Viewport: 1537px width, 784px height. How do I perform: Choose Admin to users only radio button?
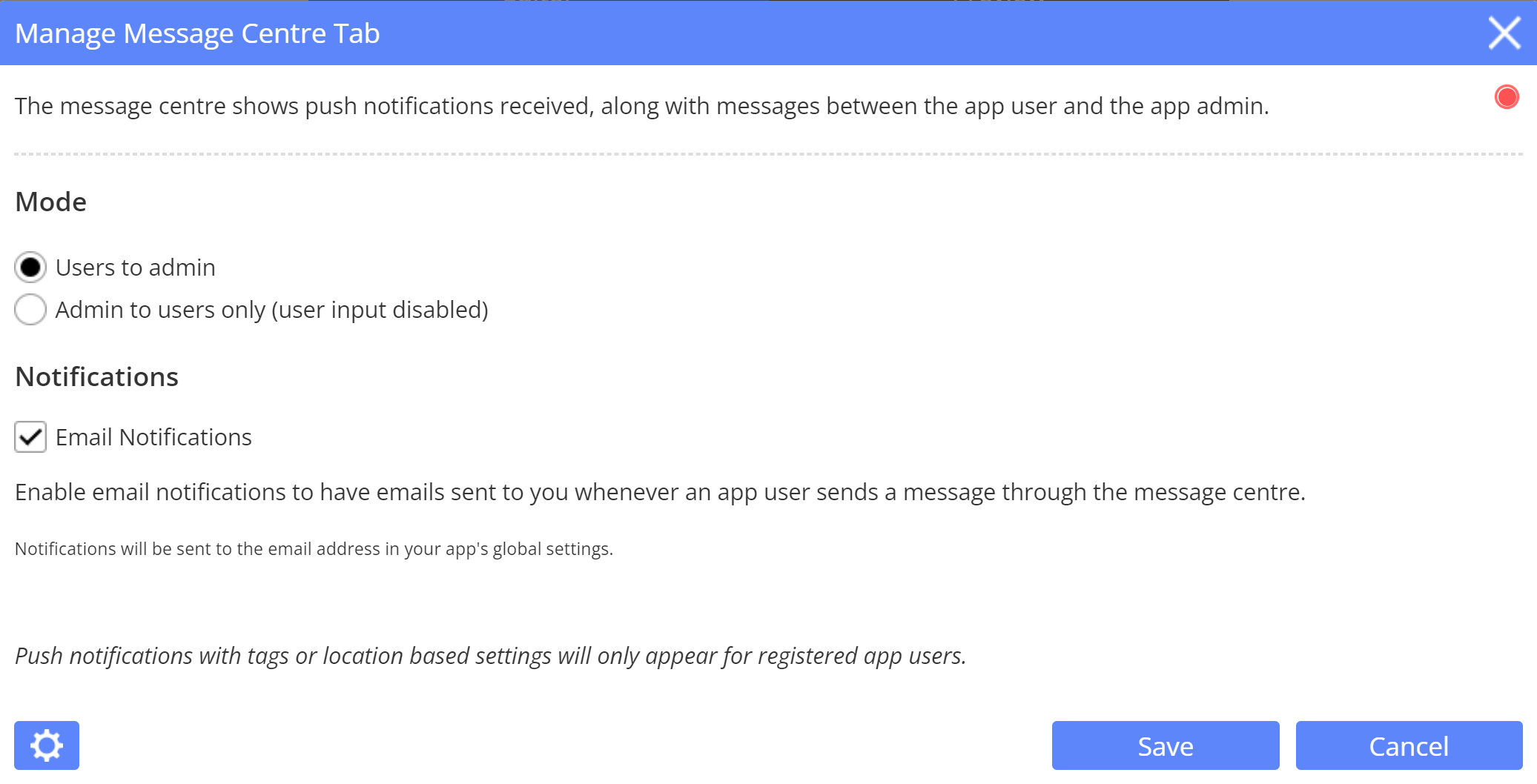(30, 310)
